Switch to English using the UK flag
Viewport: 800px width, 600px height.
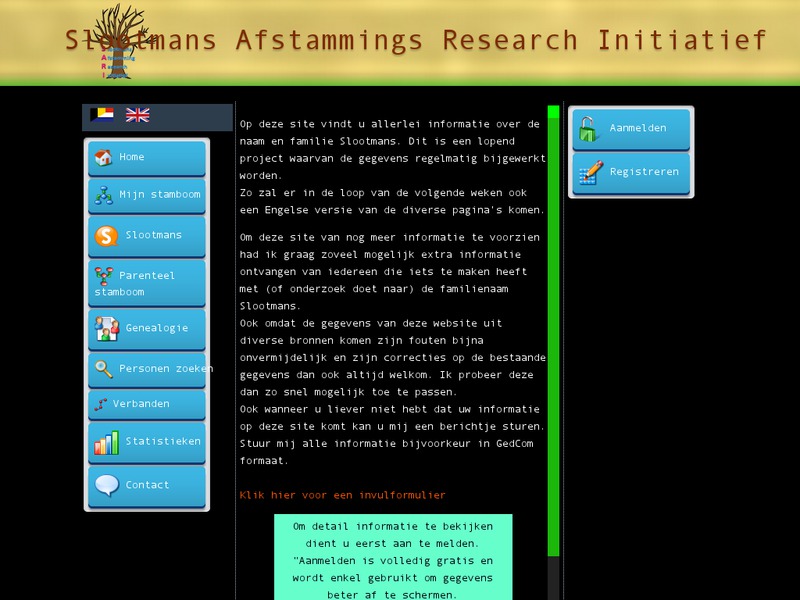pos(138,114)
